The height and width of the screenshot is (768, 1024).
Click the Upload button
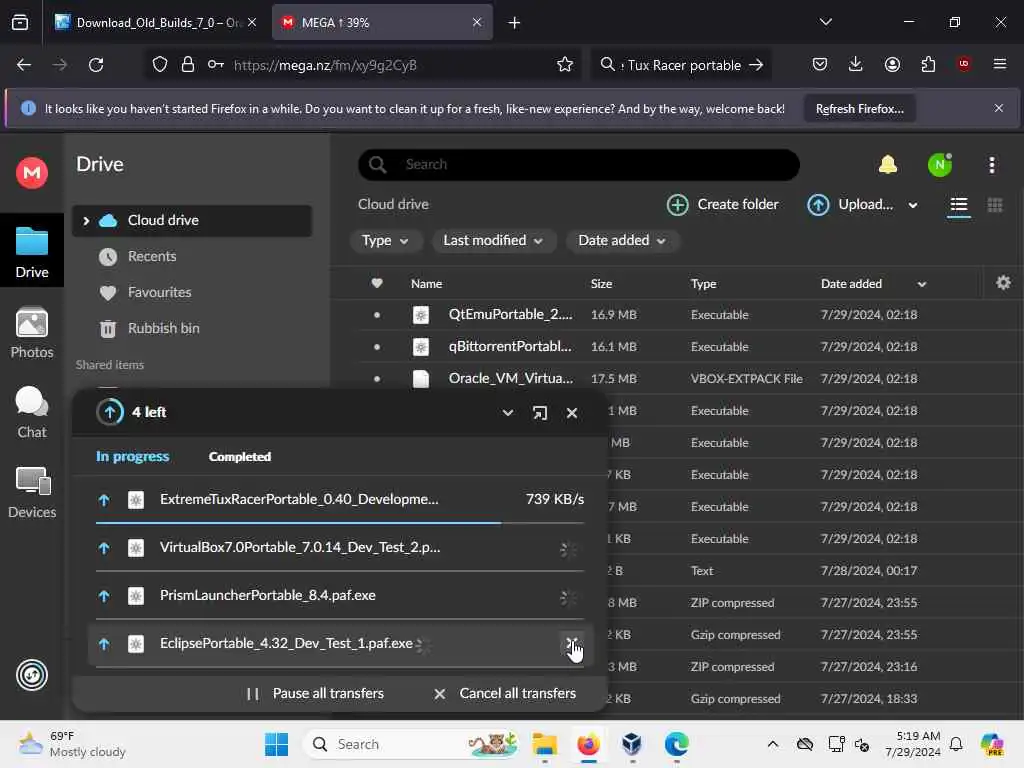(850, 204)
